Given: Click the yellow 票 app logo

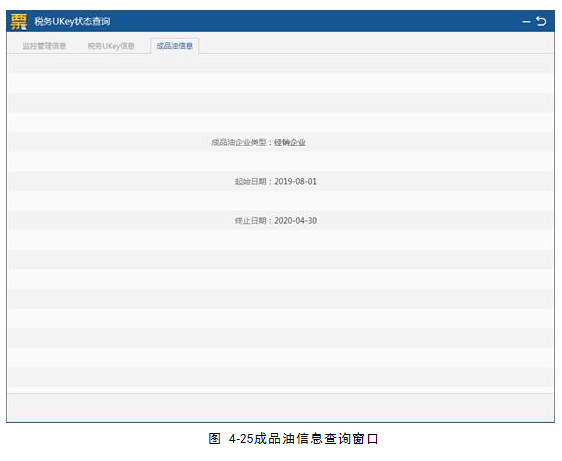Looking at the screenshot, I should point(19,22).
